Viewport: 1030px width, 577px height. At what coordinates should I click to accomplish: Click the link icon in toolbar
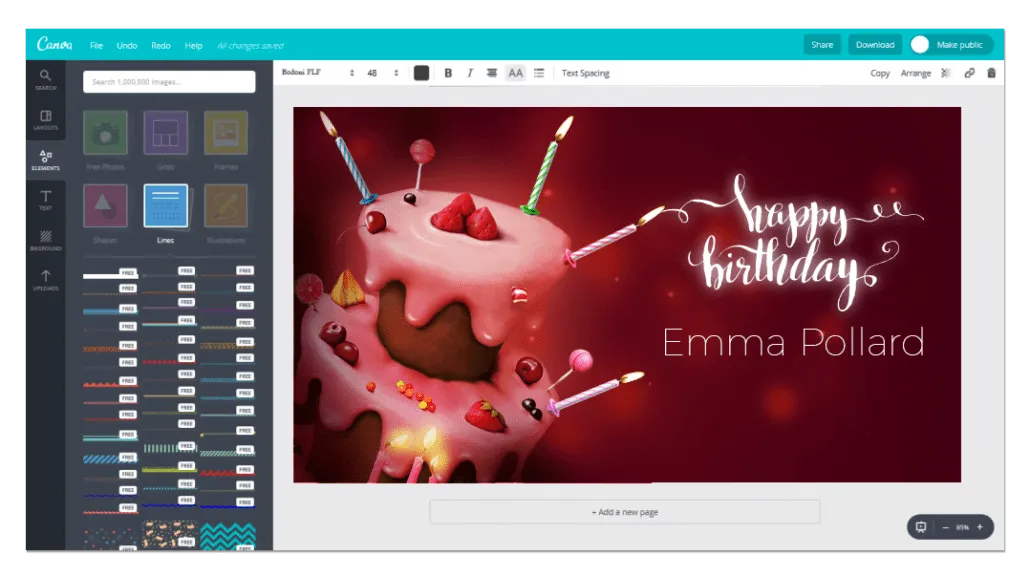(969, 73)
